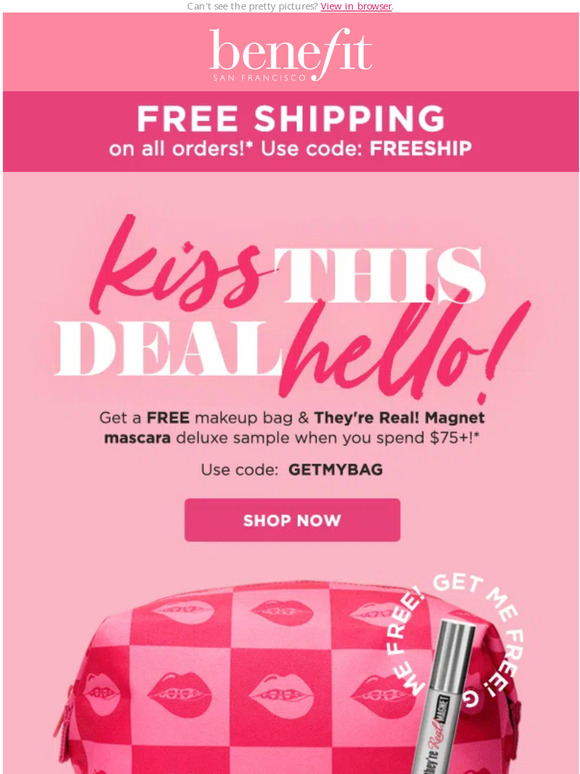The height and width of the screenshot is (774, 580).
Task: Click the top-center lips print on the bag
Action: coord(281,613)
